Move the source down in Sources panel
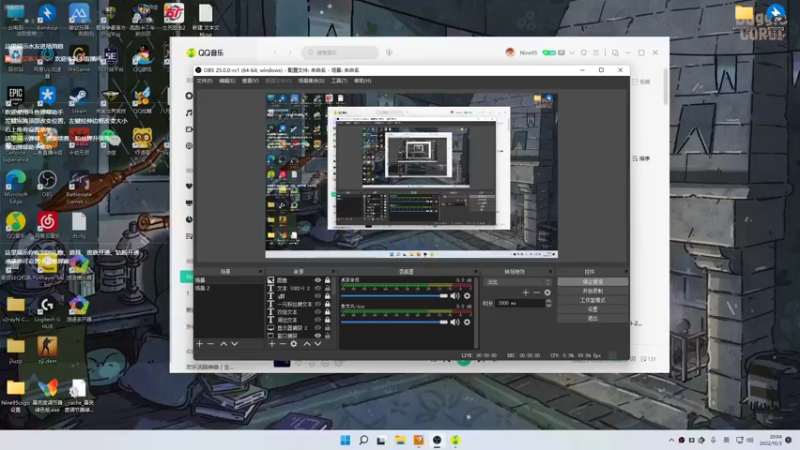Image resolution: width=800 pixels, height=450 pixels. (x=318, y=344)
